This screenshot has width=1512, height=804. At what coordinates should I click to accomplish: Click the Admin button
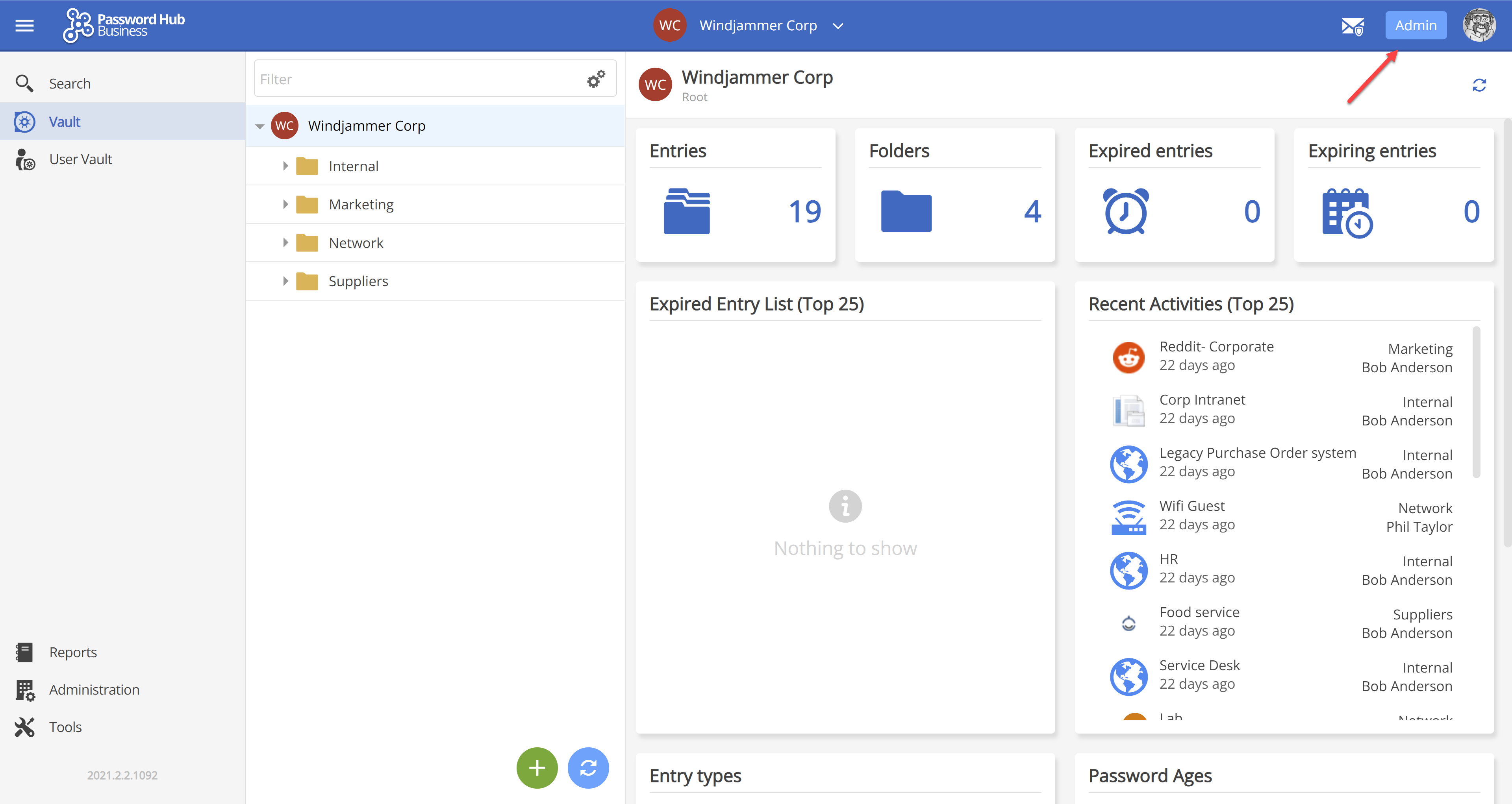(1415, 25)
